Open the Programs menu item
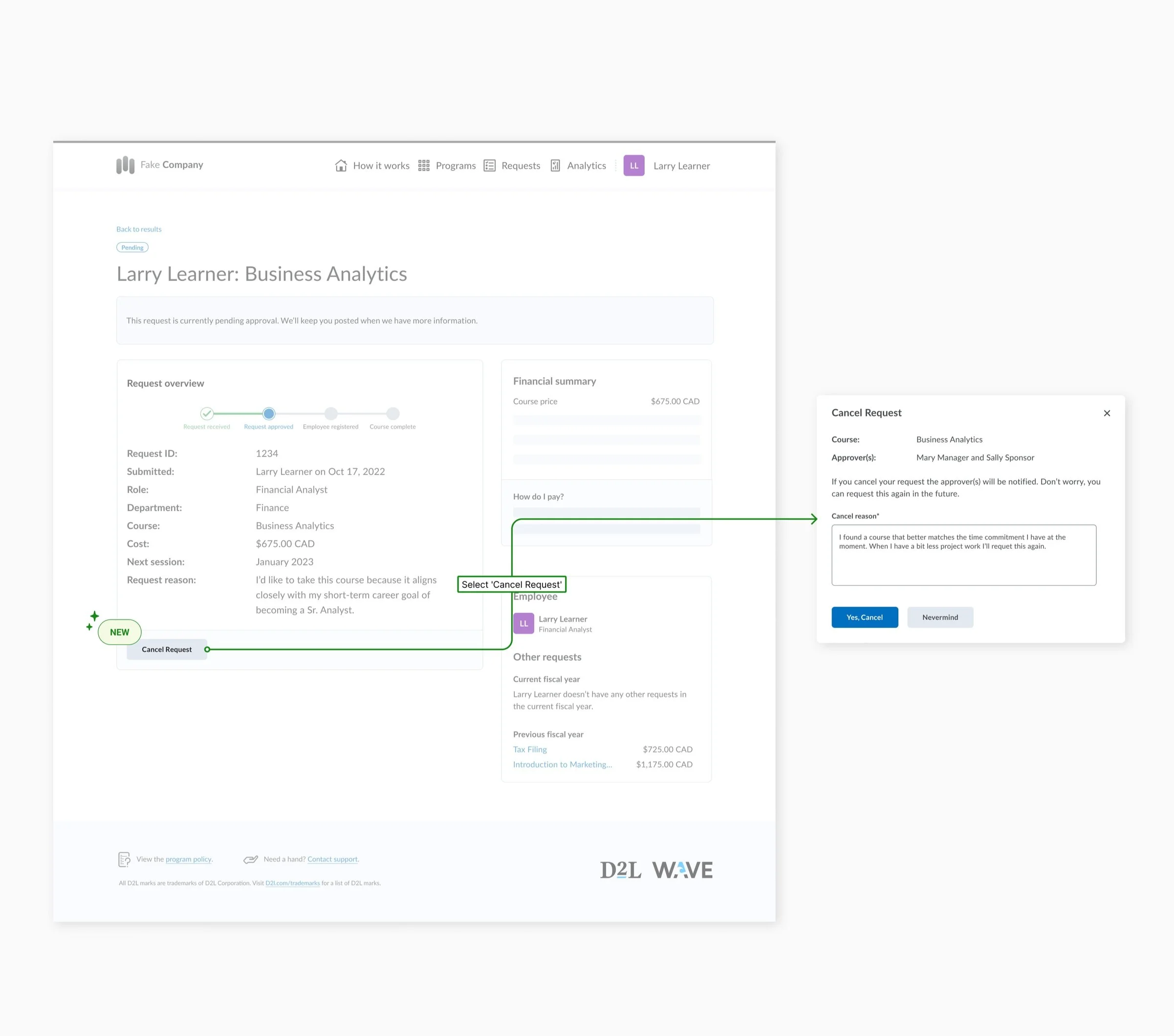The width and height of the screenshot is (1174, 1036). pos(456,165)
